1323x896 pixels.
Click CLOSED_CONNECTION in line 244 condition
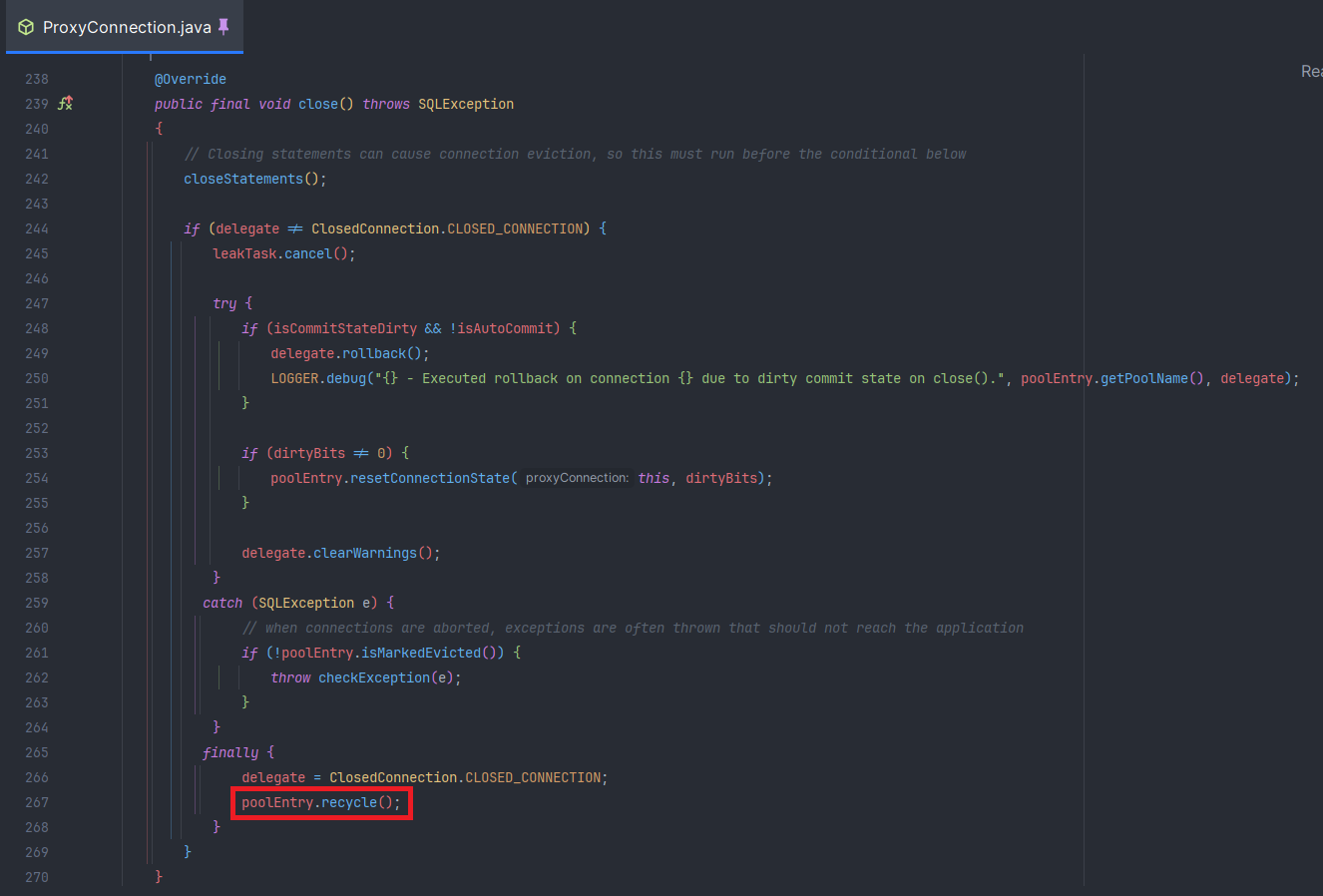click(516, 228)
